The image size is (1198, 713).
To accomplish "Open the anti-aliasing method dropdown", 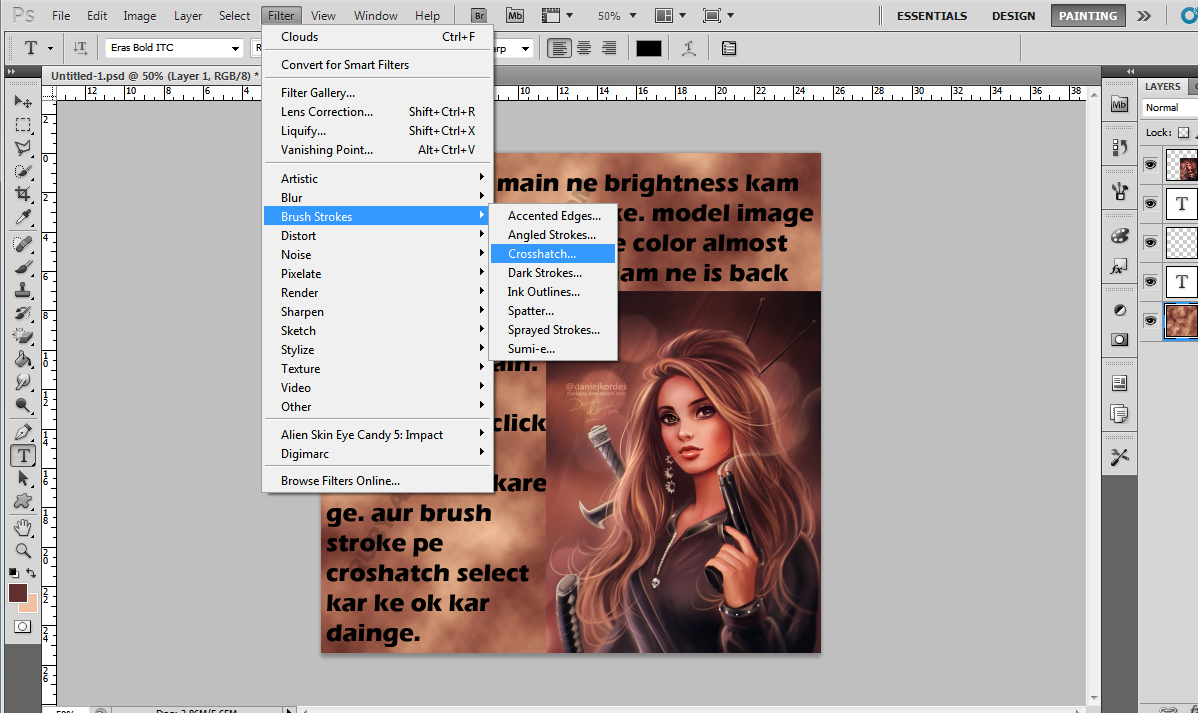I will (x=526, y=48).
